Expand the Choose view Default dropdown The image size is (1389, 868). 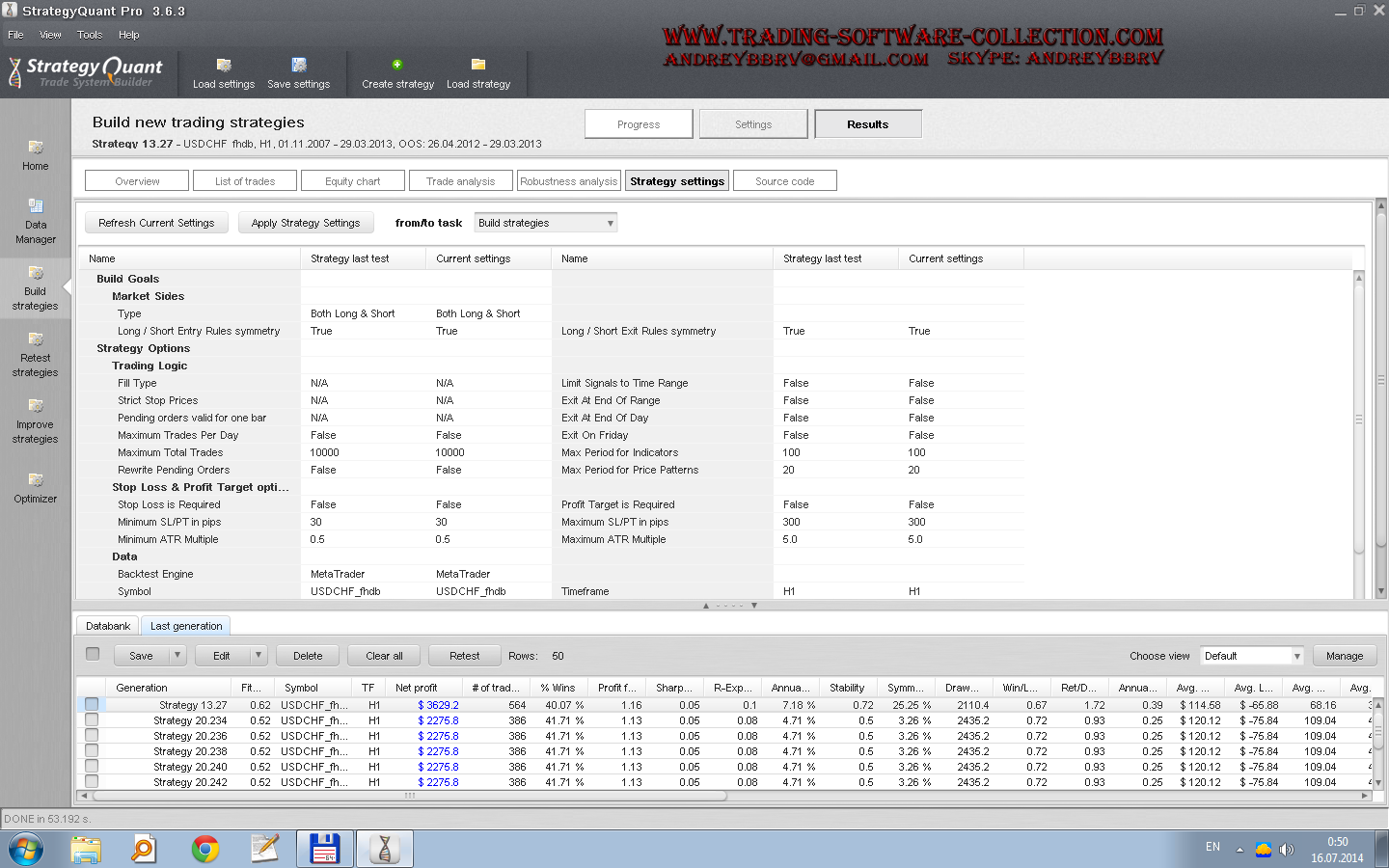point(1251,656)
